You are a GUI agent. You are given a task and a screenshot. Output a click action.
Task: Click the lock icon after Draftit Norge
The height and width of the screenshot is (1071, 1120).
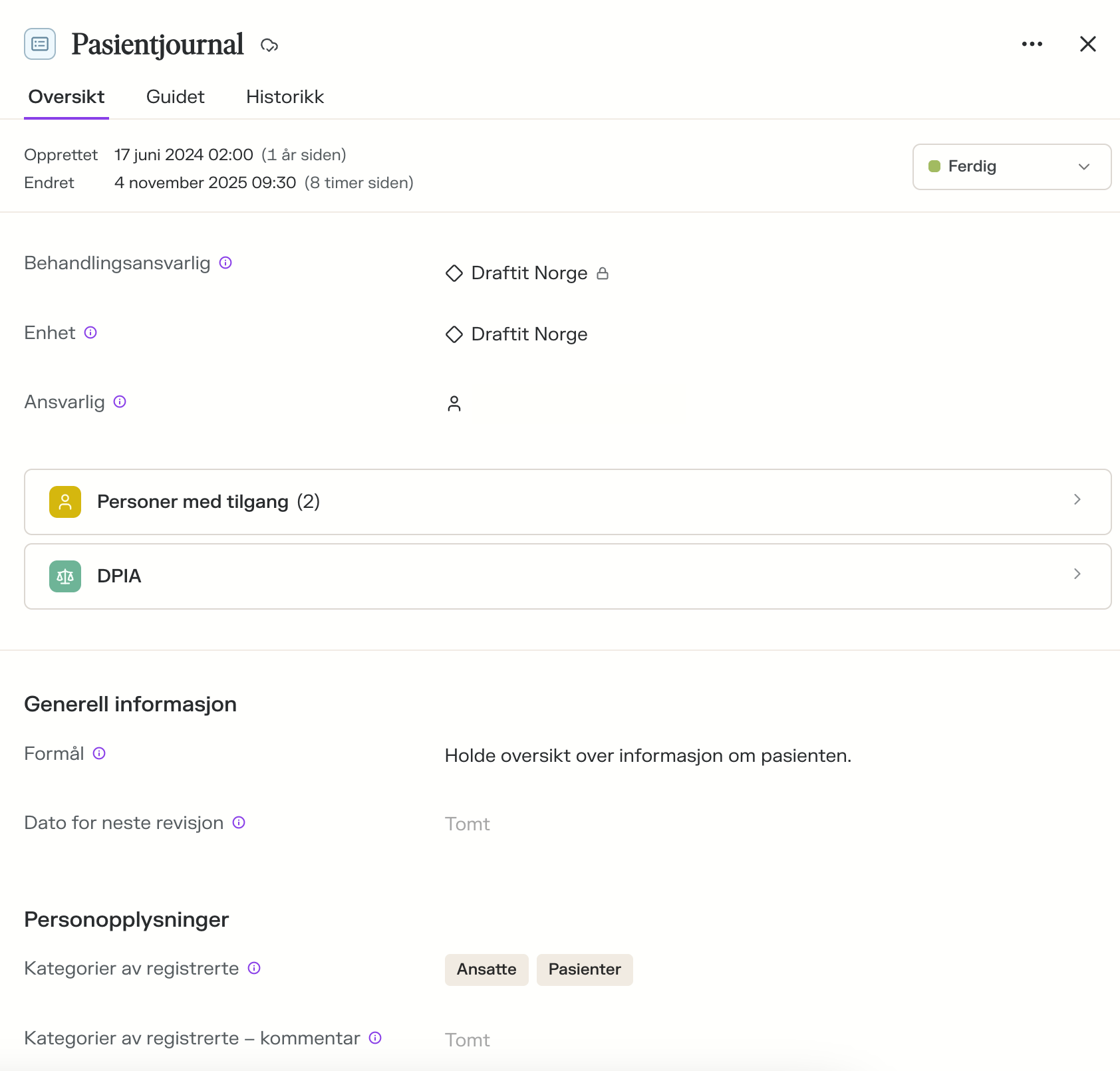(x=603, y=273)
